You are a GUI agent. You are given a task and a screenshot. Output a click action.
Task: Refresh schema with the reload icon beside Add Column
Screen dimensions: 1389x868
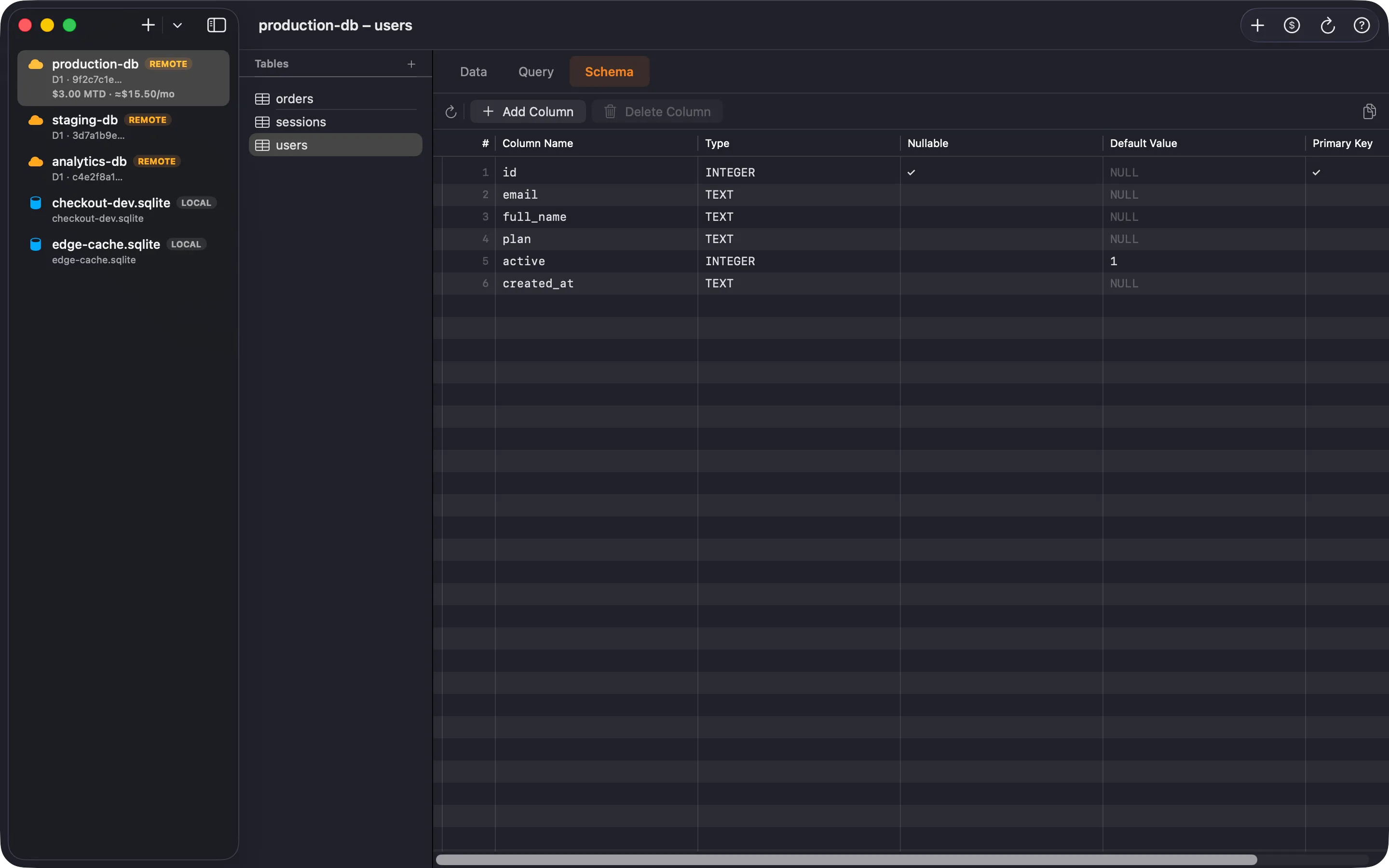pyautogui.click(x=451, y=111)
